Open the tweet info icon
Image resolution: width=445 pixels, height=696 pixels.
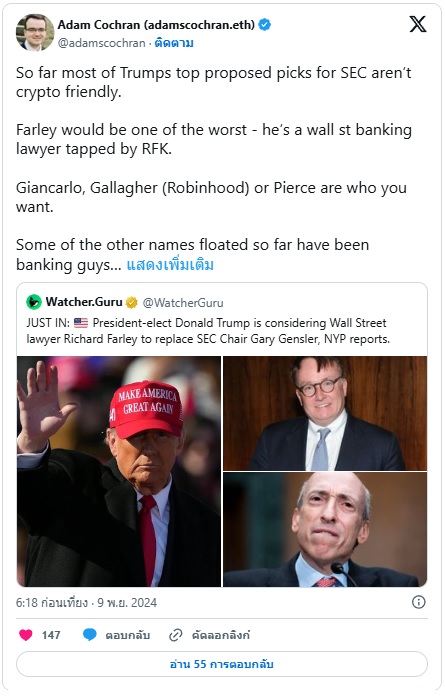(418, 602)
